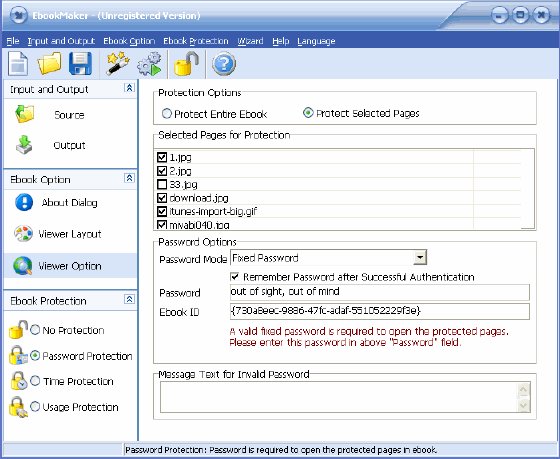
Task: Click the EbookMaker title bar logo icon
Action: coord(19,15)
